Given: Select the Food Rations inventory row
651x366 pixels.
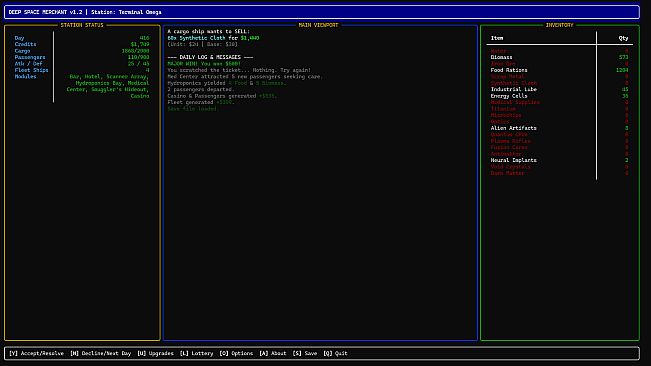Looking at the screenshot, I should tap(559, 70).
